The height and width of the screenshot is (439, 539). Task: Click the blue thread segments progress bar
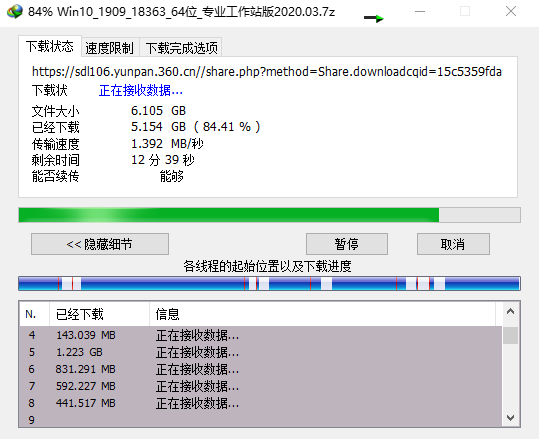click(270, 284)
